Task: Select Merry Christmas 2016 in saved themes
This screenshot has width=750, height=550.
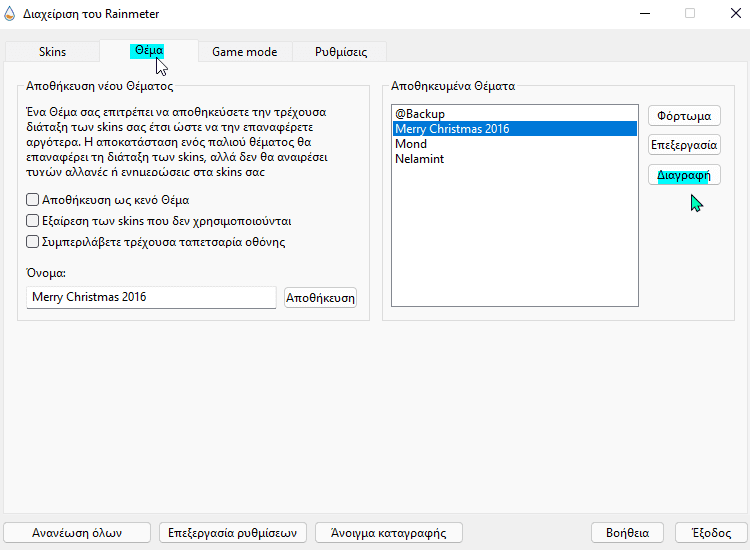Action: coord(515,129)
